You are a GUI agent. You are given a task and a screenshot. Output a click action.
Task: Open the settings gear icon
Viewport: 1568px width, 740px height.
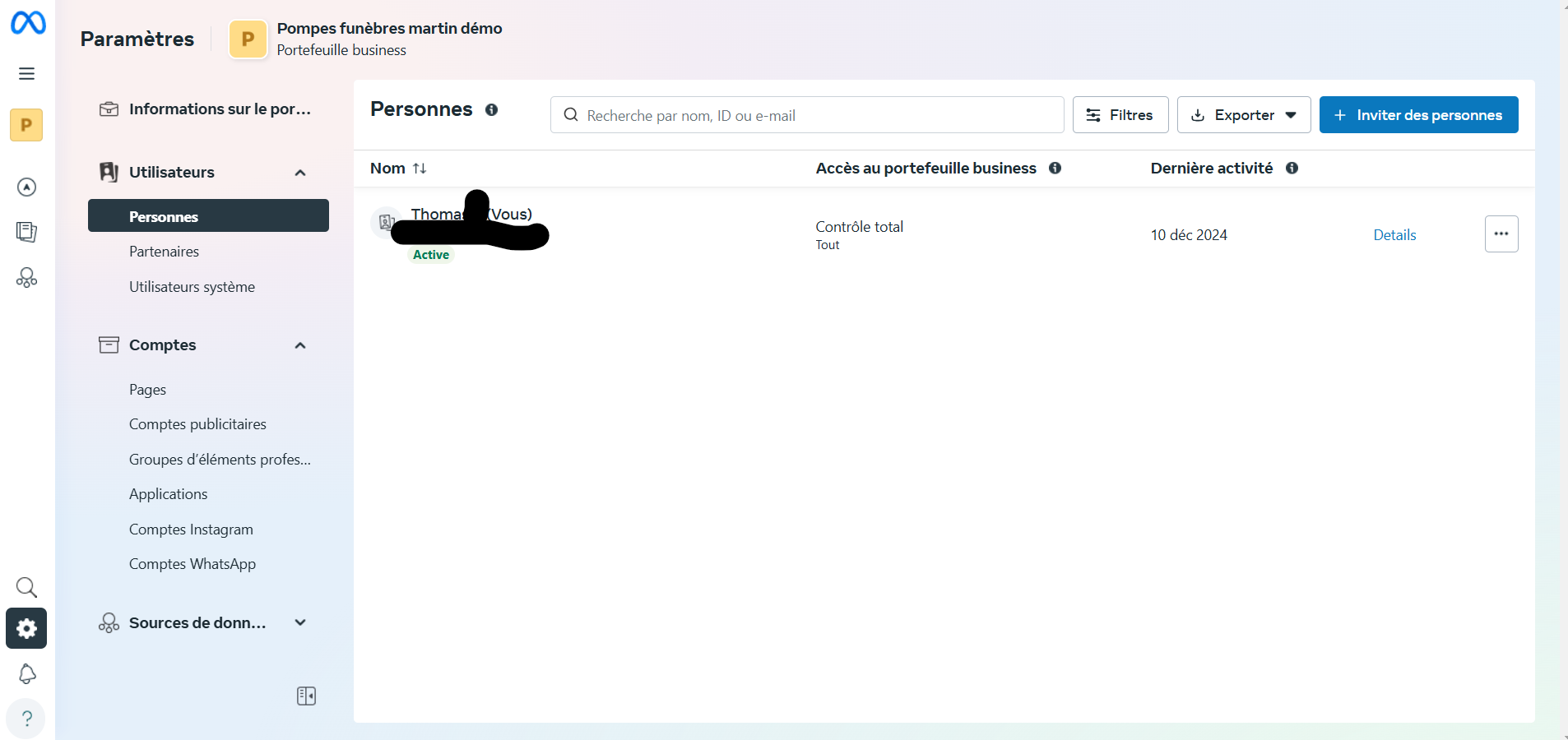tap(26, 629)
